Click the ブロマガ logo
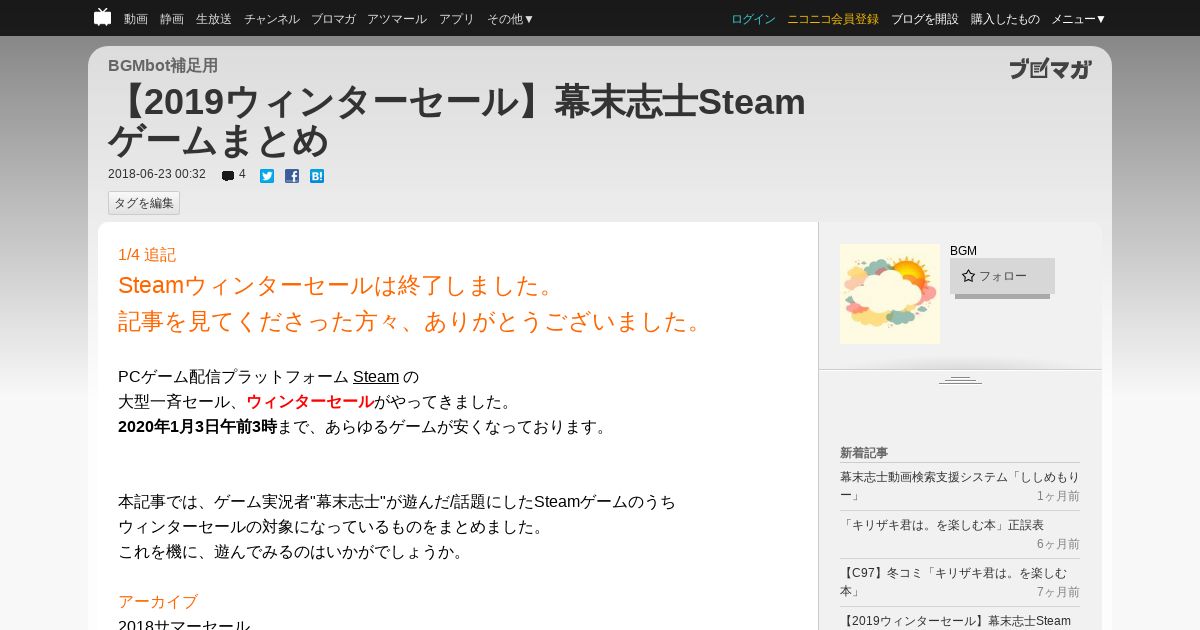This screenshot has height=630, width=1200. pos(1050,69)
